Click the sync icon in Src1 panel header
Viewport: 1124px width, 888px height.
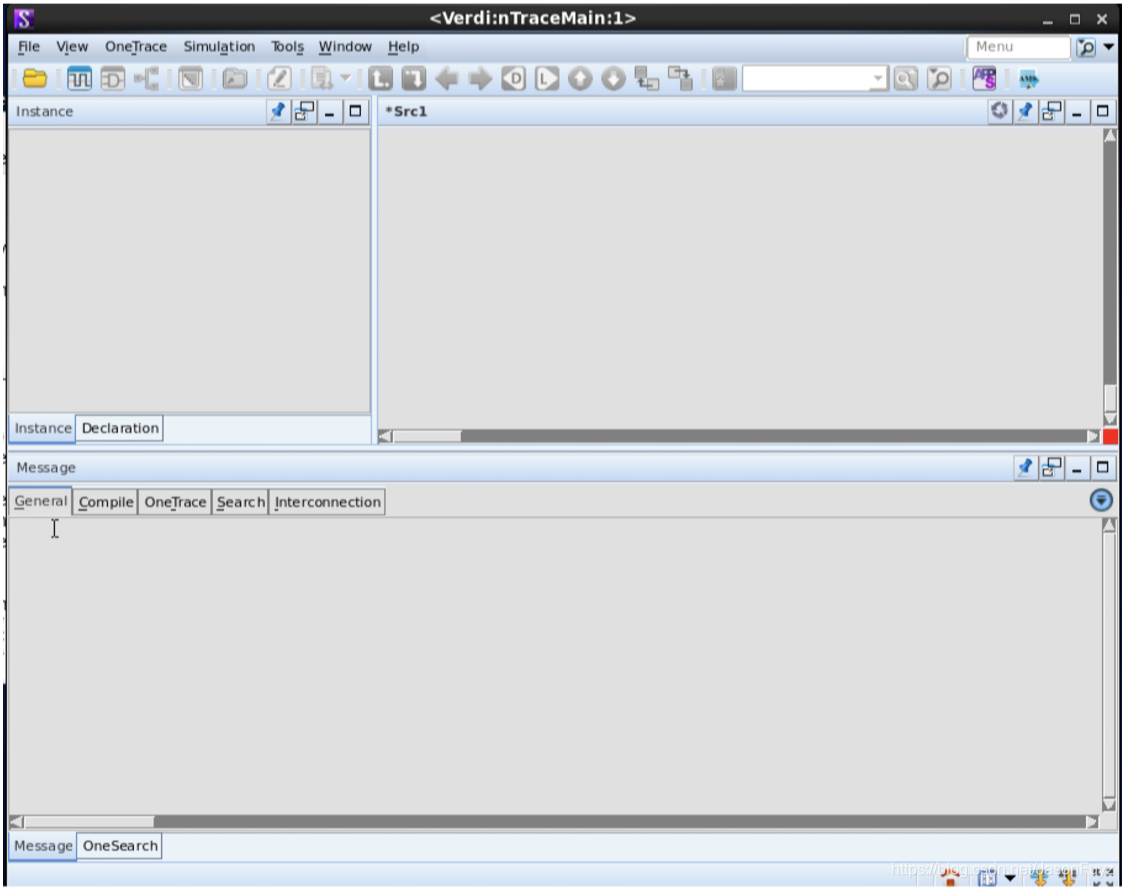(999, 111)
